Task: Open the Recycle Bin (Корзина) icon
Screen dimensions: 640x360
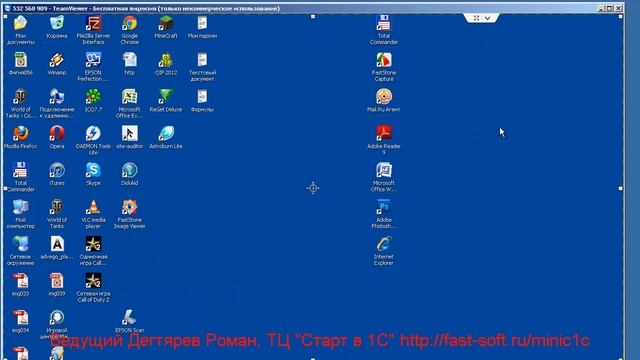Action: (x=57, y=23)
